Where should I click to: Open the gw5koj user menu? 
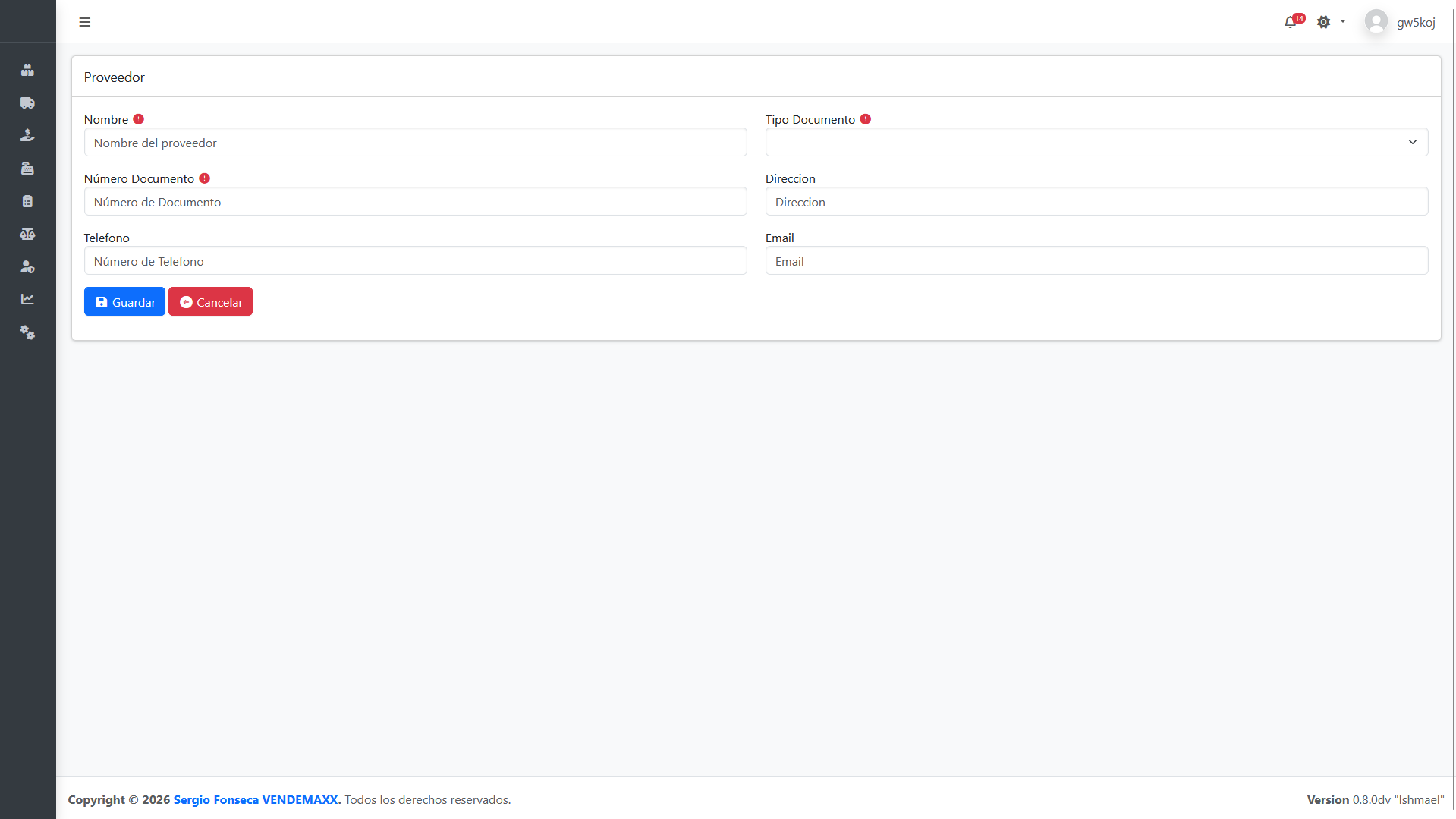(1416, 23)
